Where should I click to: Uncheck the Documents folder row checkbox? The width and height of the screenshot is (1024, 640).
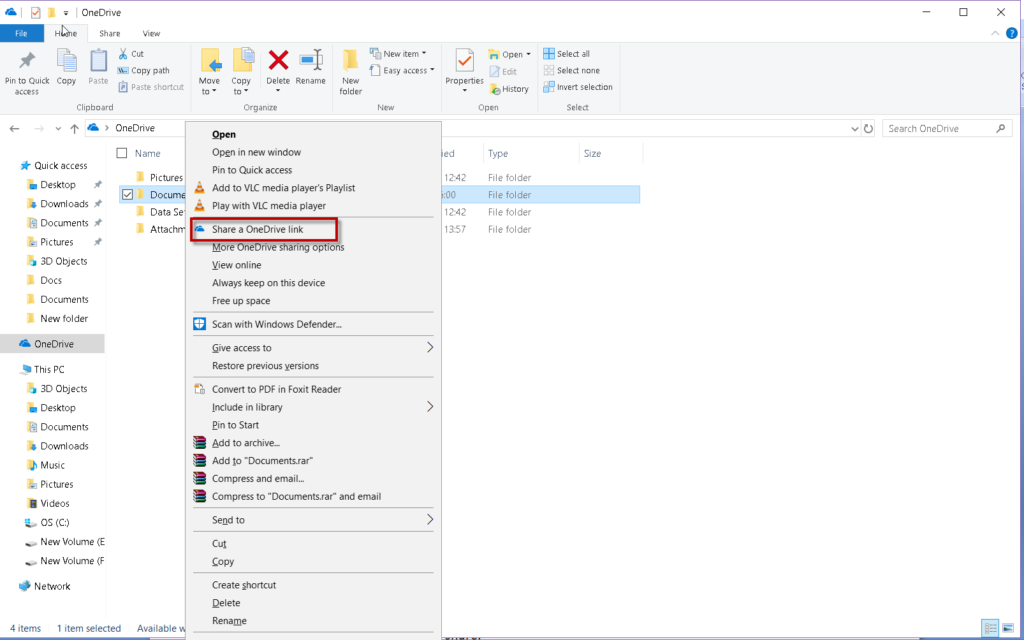pos(127,195)
